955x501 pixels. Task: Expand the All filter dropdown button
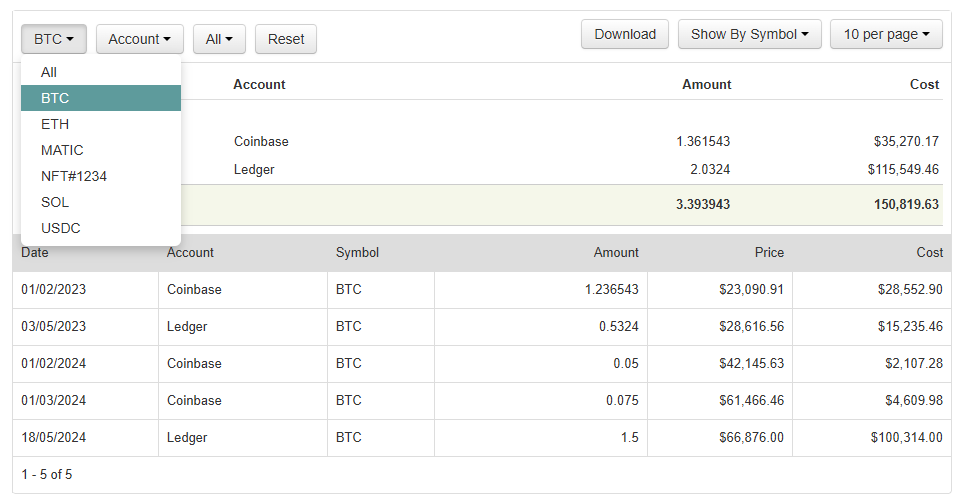219,39
